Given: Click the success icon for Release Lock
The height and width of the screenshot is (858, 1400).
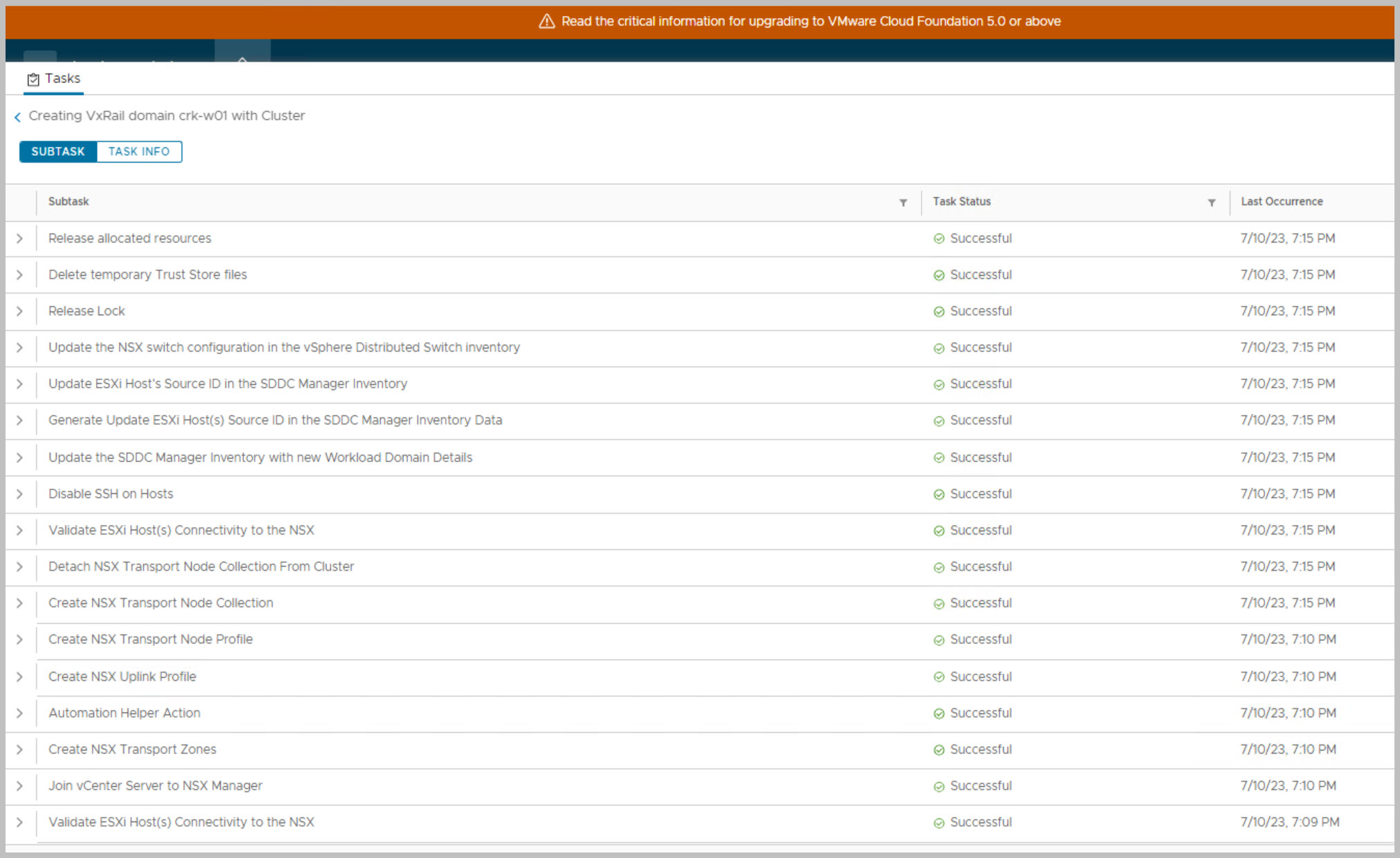Looking at the screenshot, I should pyautogui.click(x=938, y=312).
